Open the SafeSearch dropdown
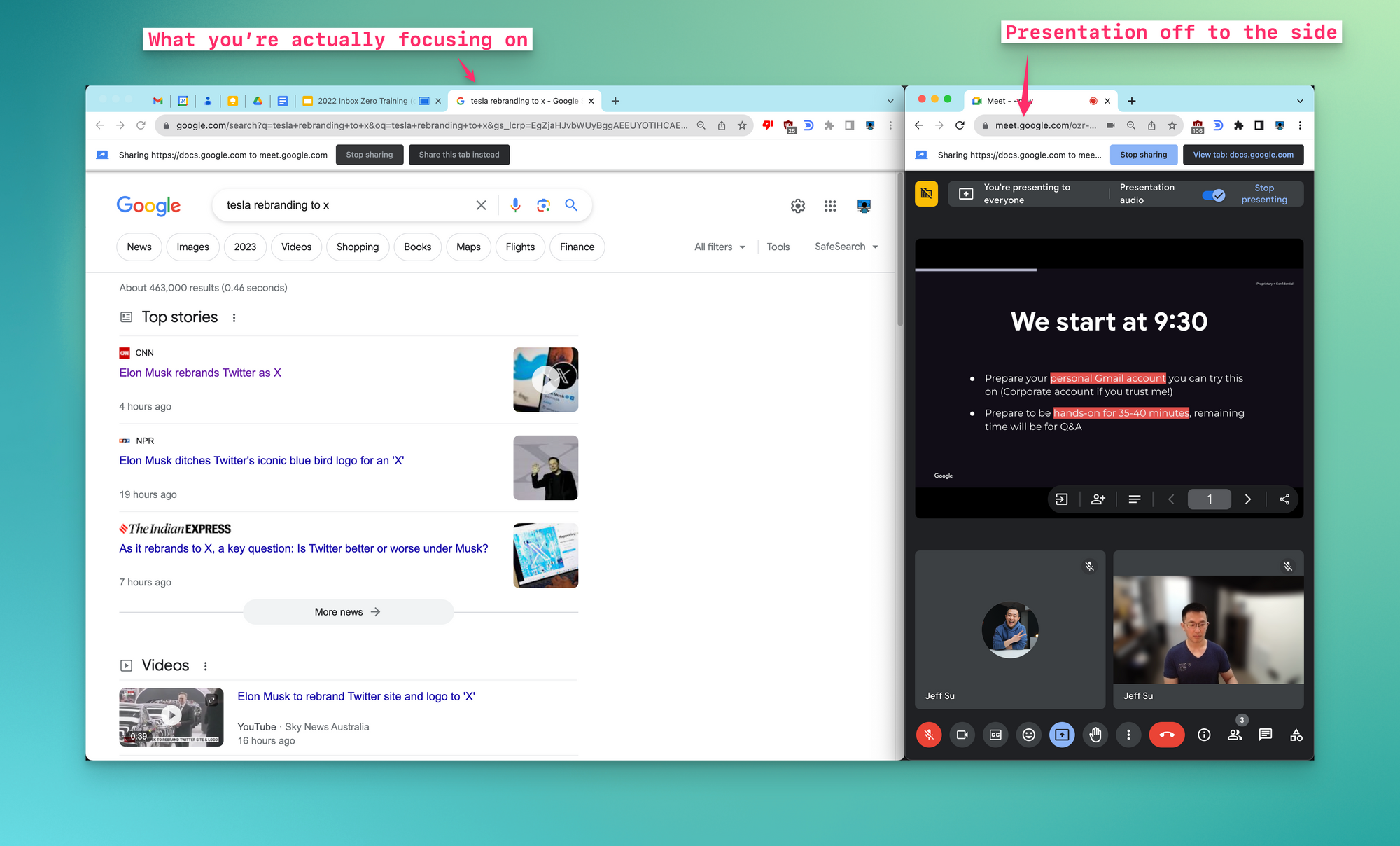 point(846,247)
